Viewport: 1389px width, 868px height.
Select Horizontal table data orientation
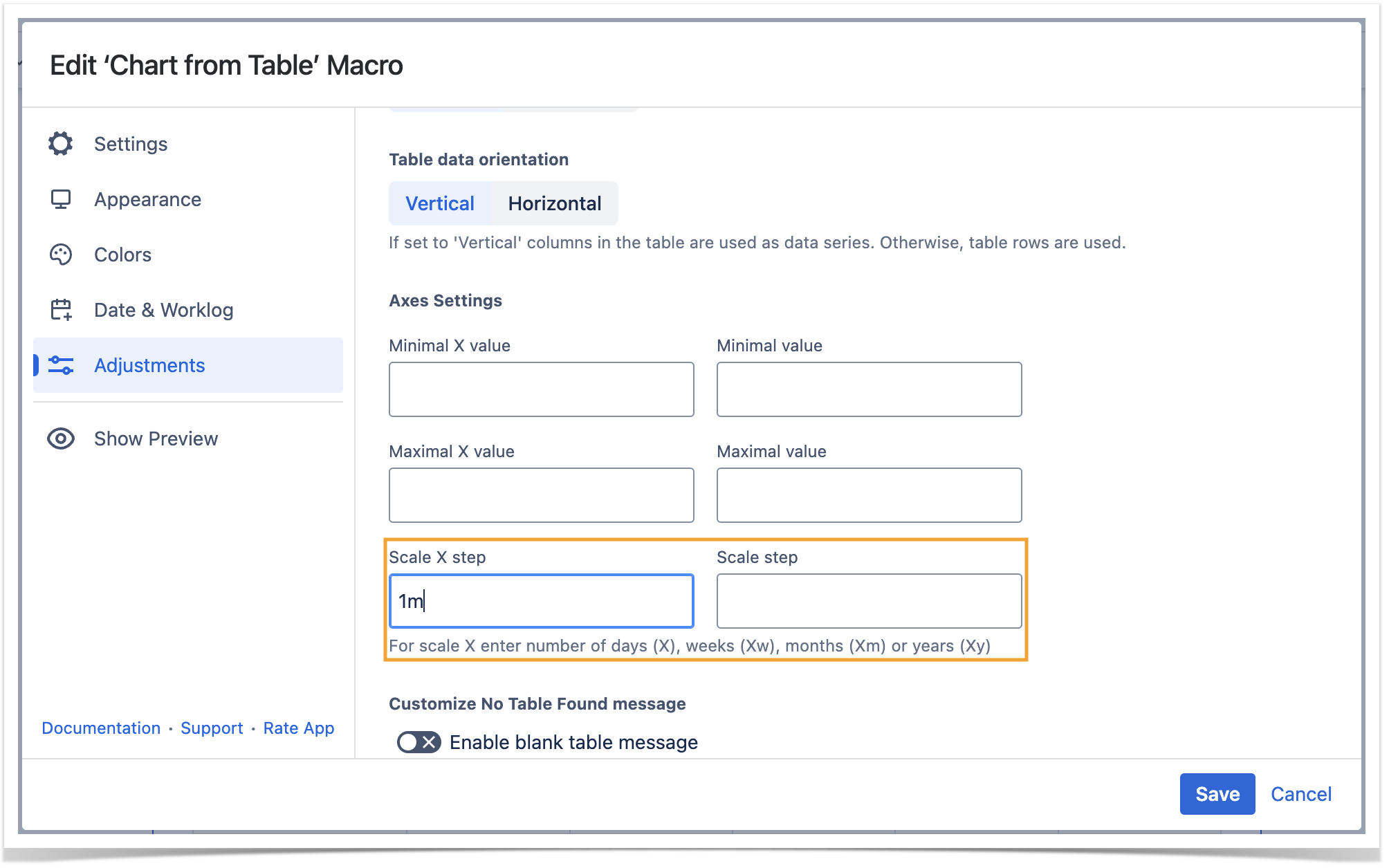pyautogui.click(x=554, y=203)
